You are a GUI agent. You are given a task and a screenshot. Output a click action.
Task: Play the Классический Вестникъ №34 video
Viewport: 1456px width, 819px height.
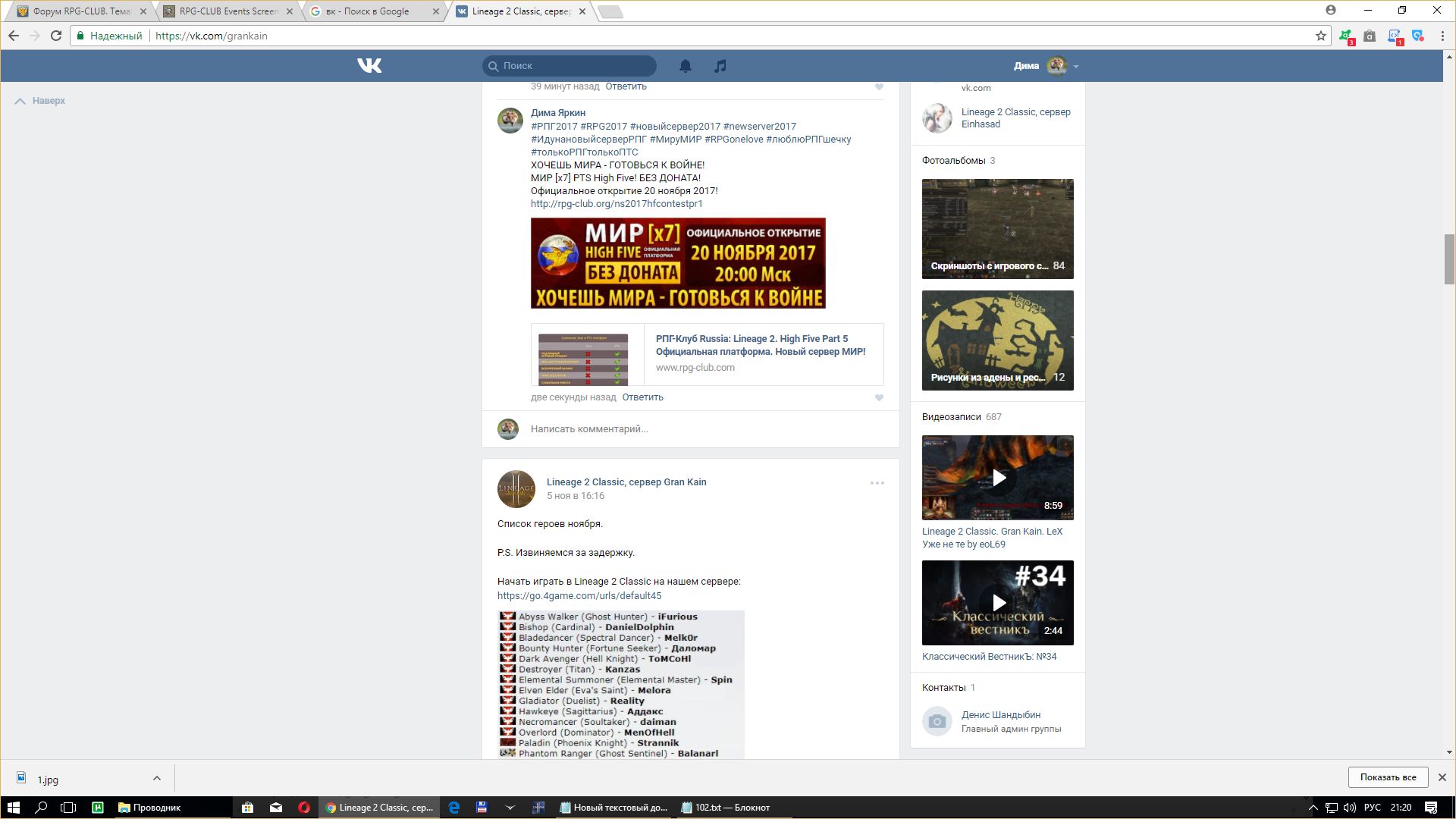(998, 603)
